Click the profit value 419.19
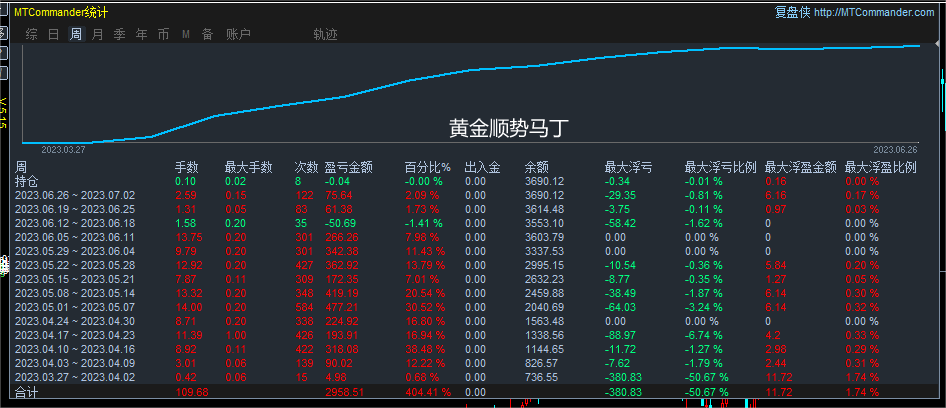The image size is (946, 408). click(x=341, y=293)
